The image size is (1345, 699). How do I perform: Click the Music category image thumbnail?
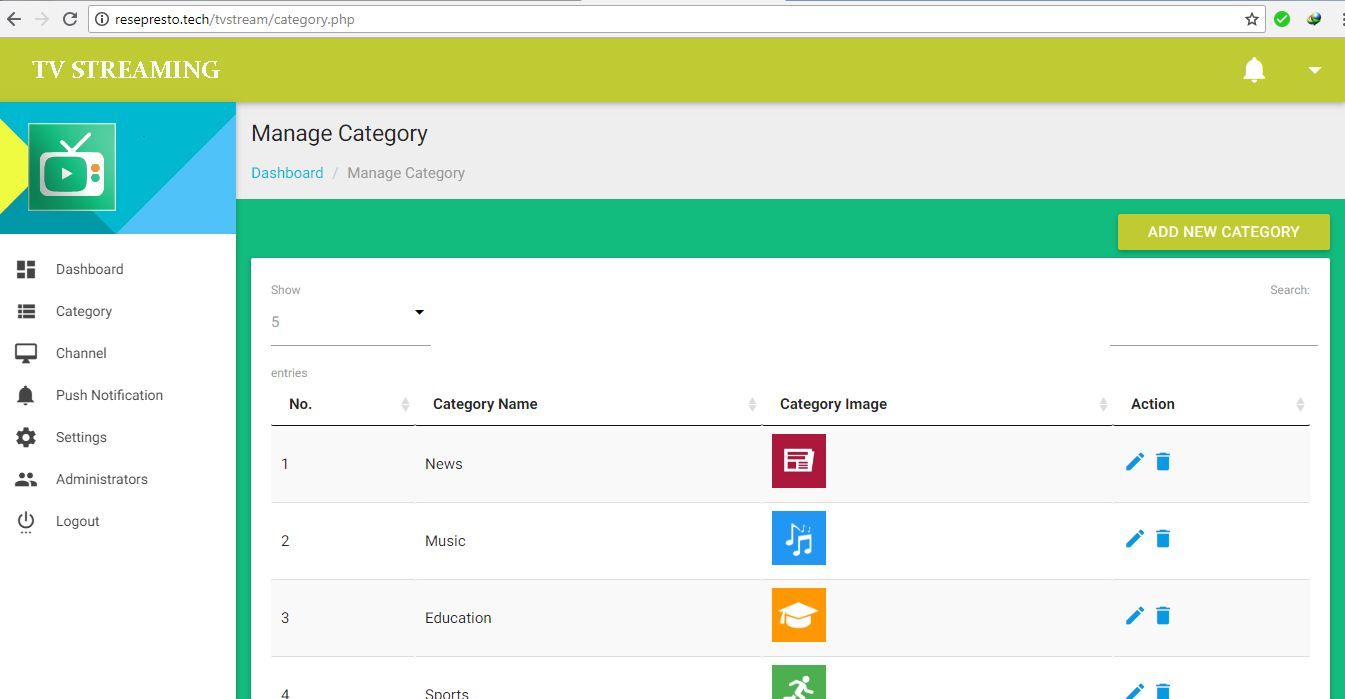pyautogui.click(x=799, y=538)
